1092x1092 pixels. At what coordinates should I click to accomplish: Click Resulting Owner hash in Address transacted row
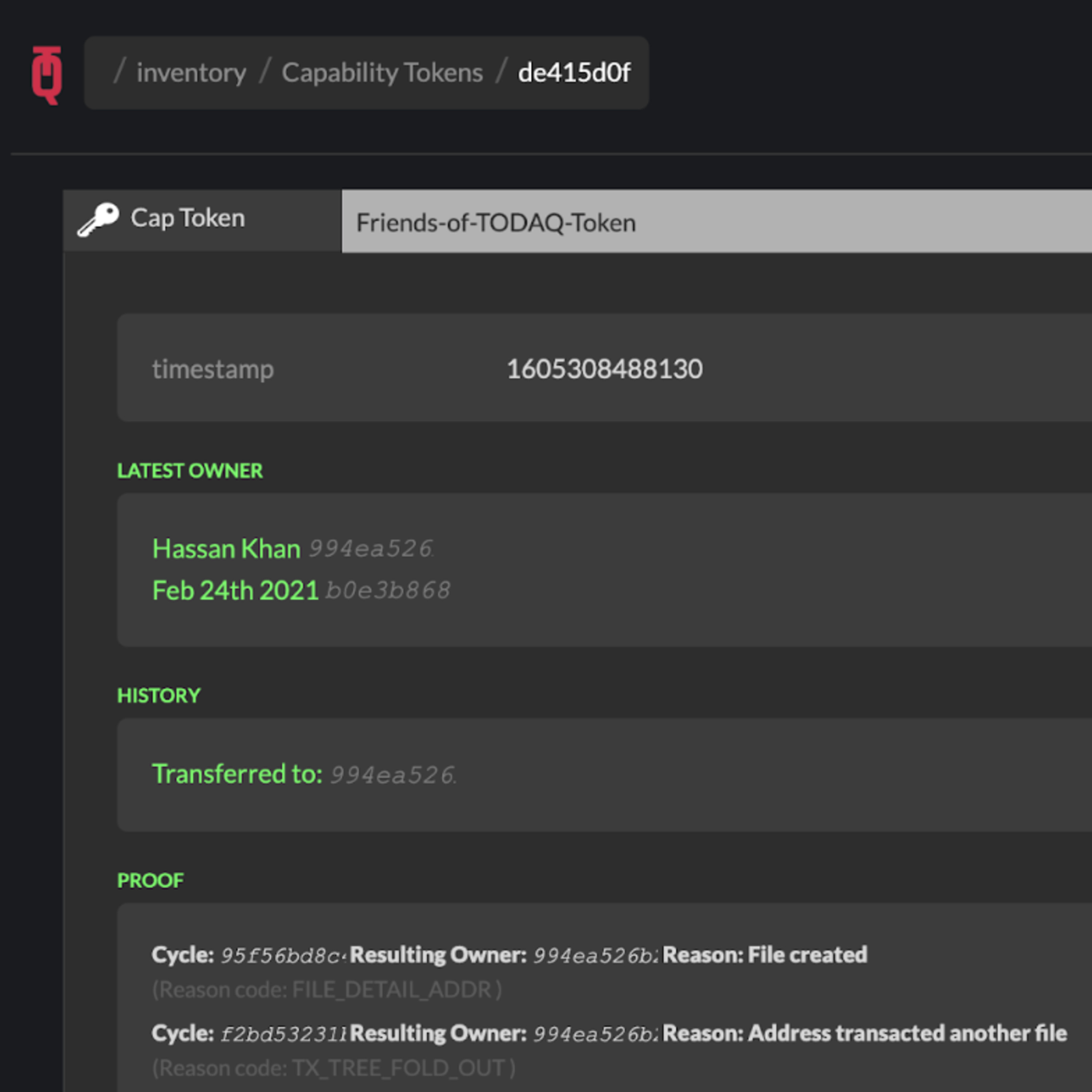595,1034
